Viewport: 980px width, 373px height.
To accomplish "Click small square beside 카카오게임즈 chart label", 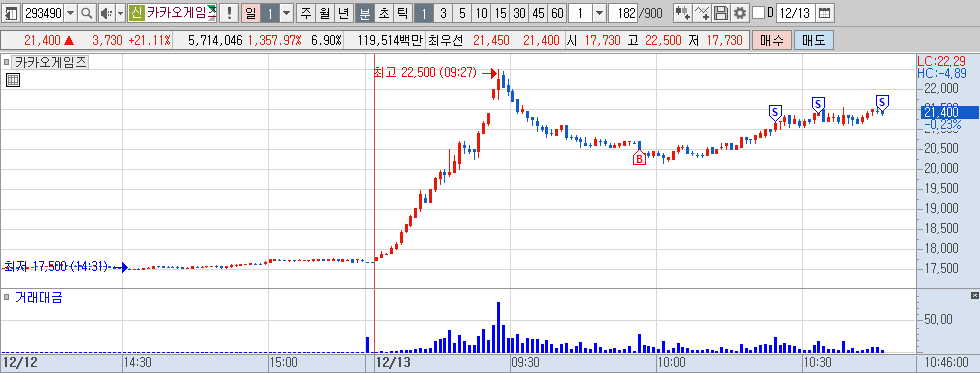I will 6,62.
